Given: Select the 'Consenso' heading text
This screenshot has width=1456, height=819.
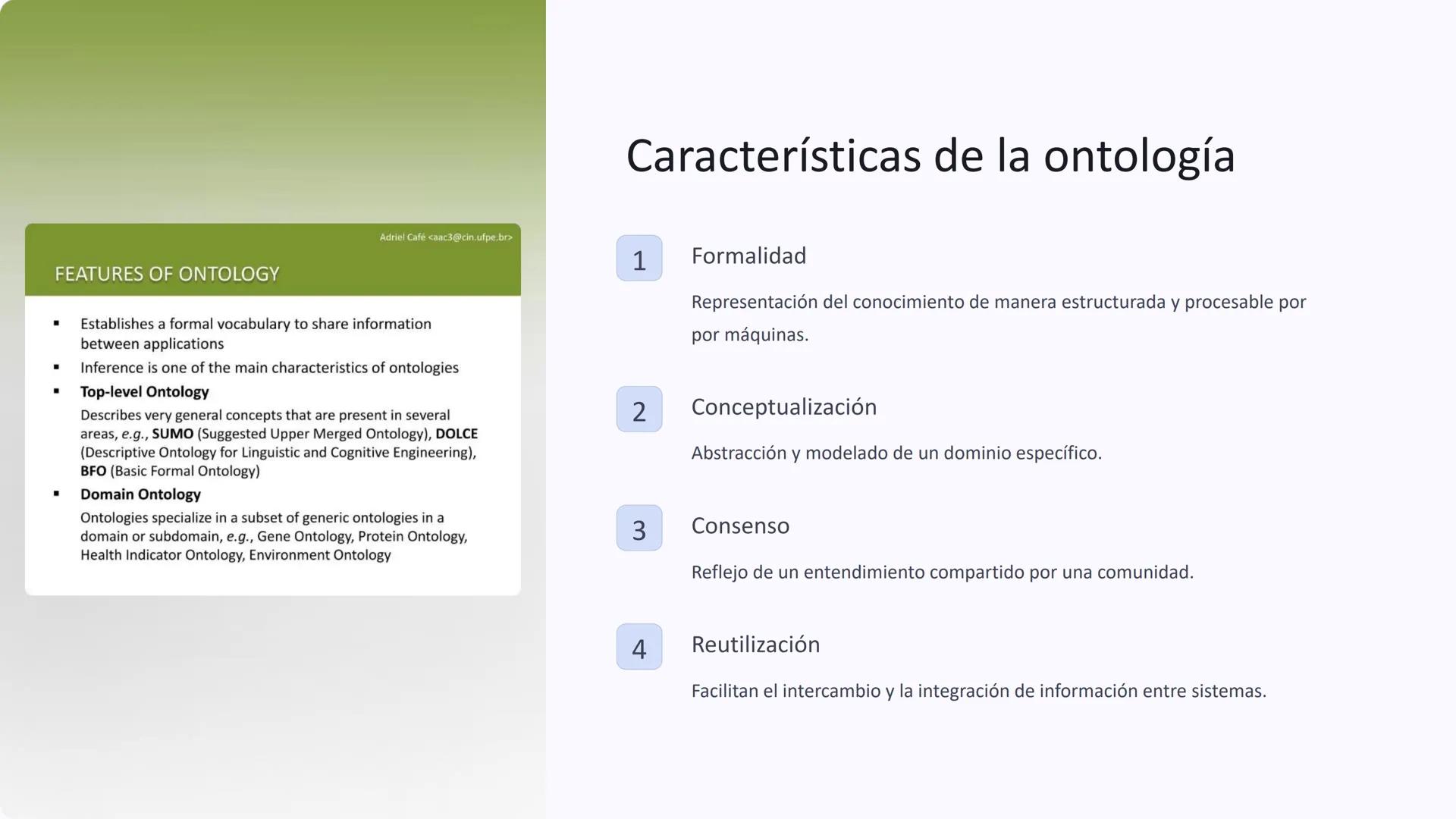Looking at the screenshot, I should (739, 526).
